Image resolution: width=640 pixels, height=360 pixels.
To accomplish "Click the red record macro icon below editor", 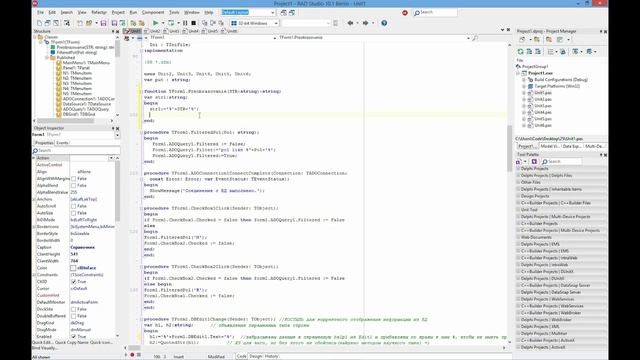I will [x=132, y=355].
